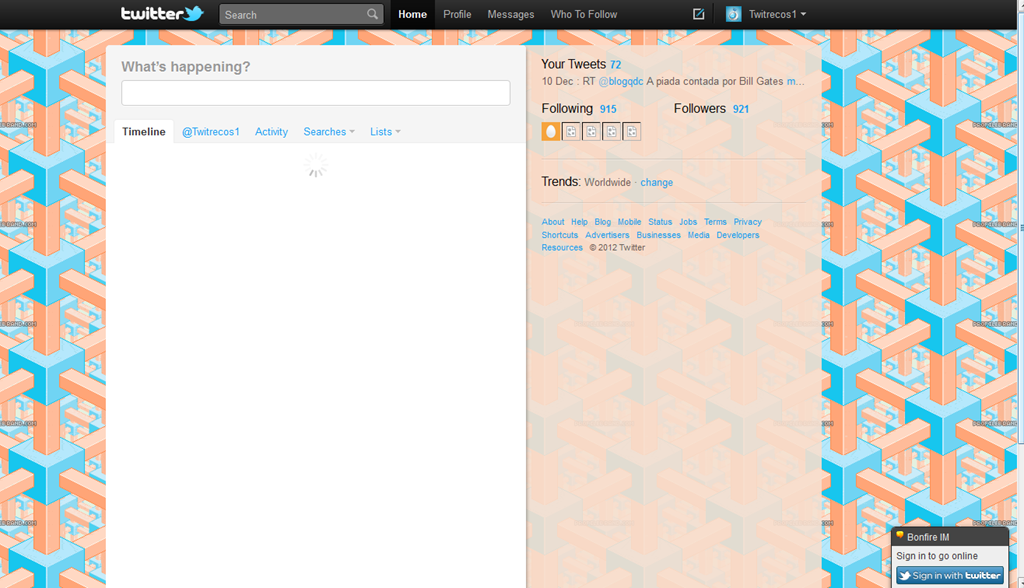Open the second following avatar thumbnail
The height and width of the screenshot is (588, 1024).
571,131
